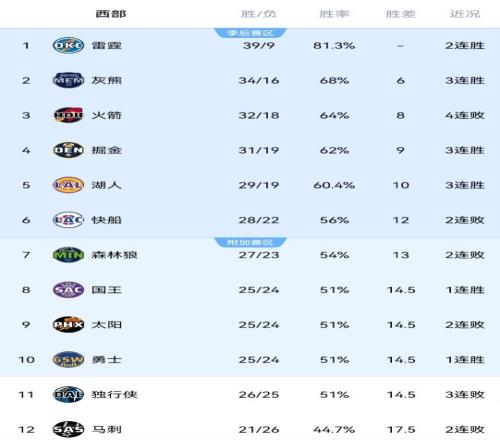Open the GSW Warriors logo

68,360
